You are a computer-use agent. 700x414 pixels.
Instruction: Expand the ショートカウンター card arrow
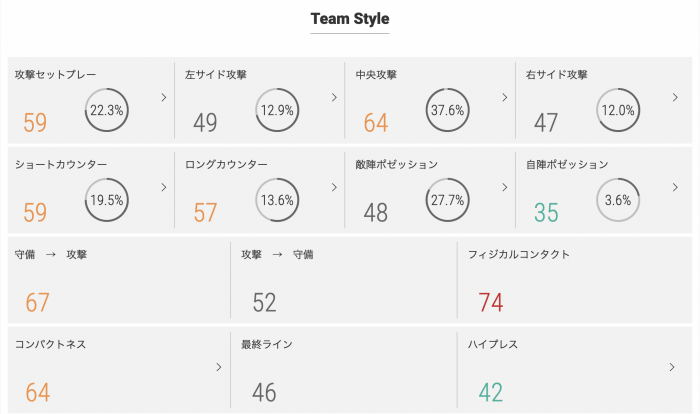163,187
